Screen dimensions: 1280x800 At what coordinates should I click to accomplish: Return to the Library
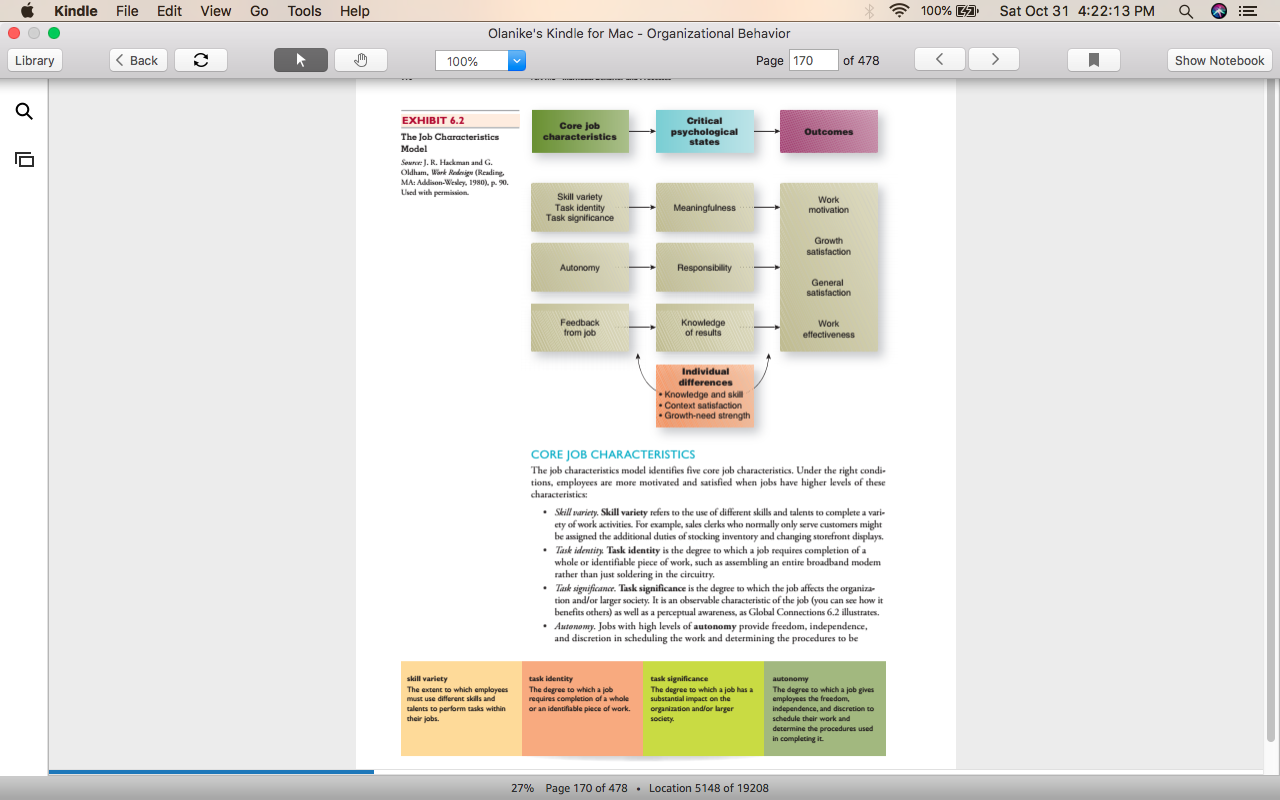tap(35, 60)
